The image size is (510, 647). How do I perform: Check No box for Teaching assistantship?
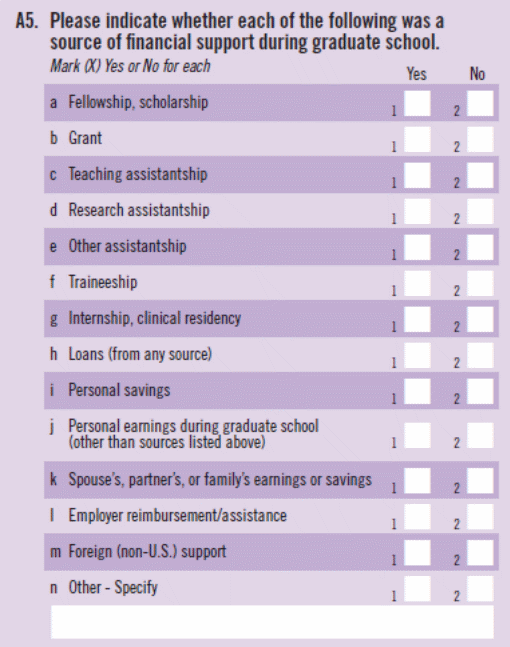coord(480,175)
